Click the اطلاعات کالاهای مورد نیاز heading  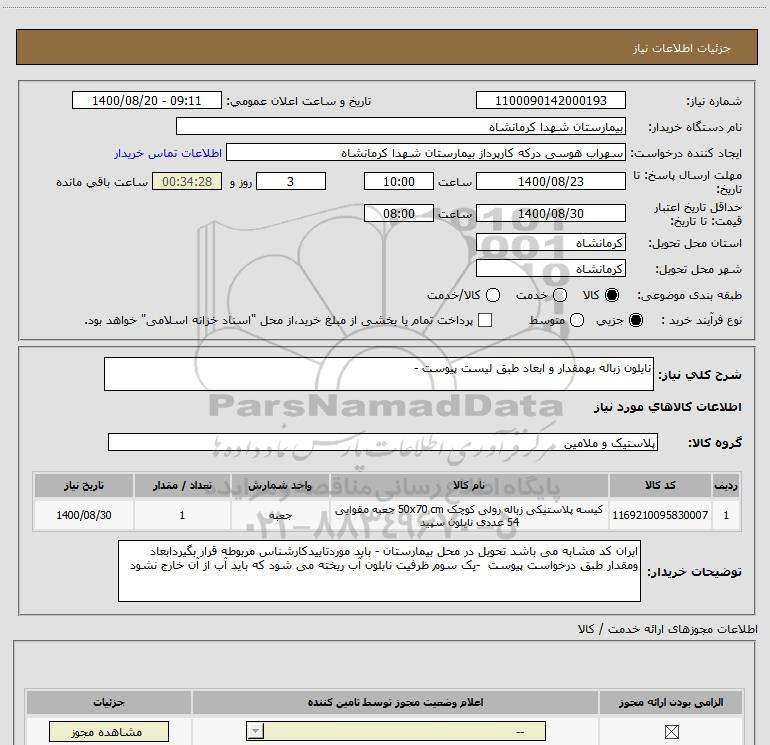(667, 407)
